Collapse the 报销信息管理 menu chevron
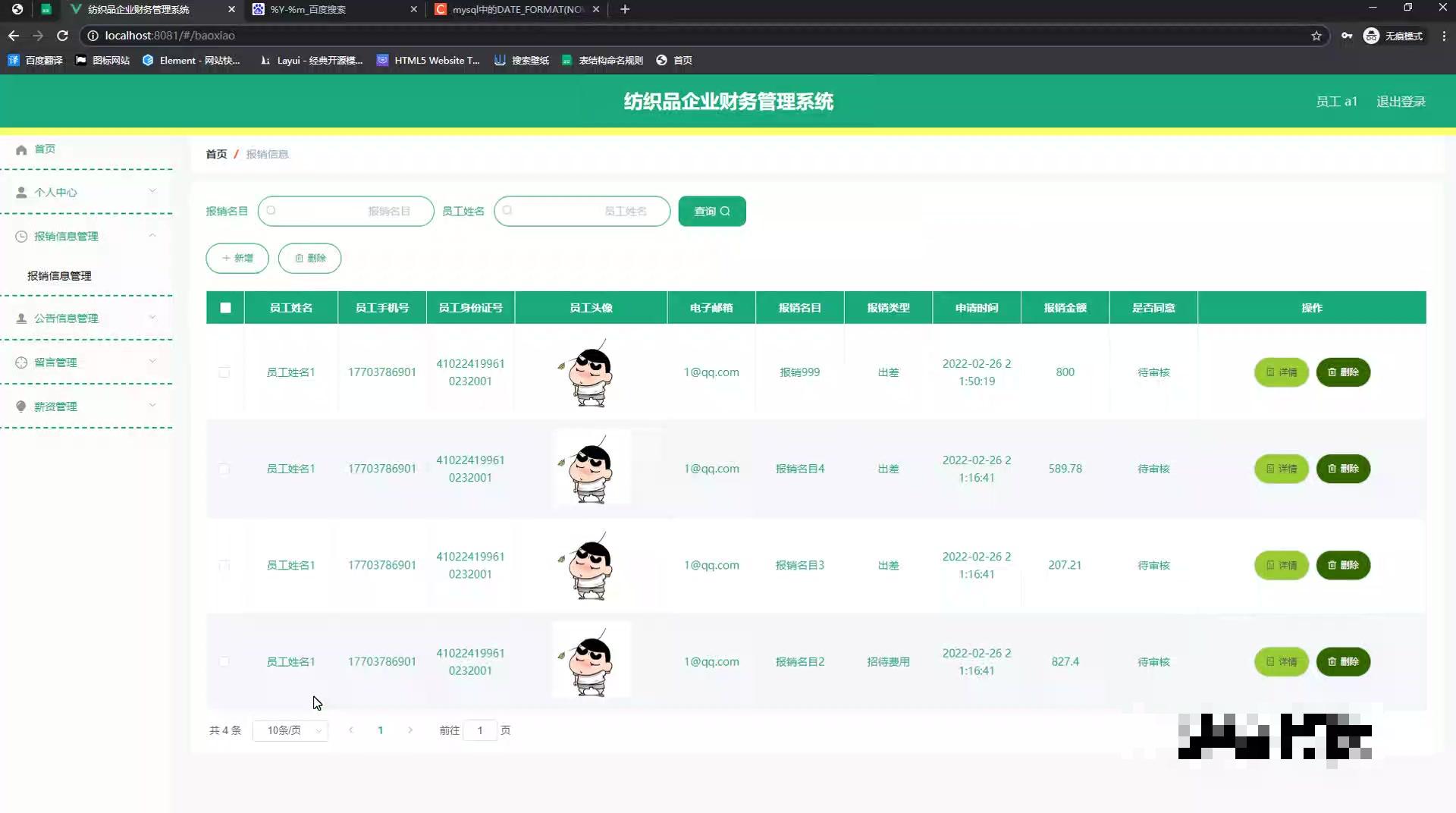This screenshot has width=1456, height=813. [x=152, y=235]
